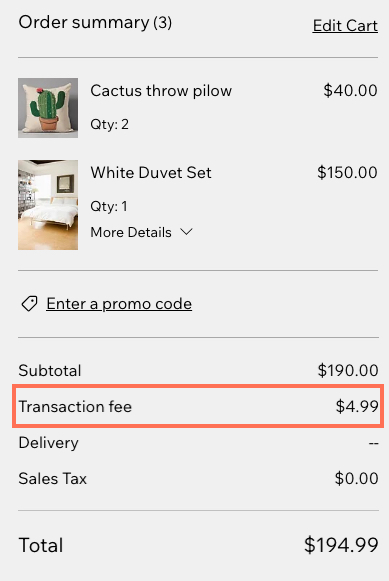
Task: Open the Cactus throw pillow thumbnail
Action: coord(48,107)
